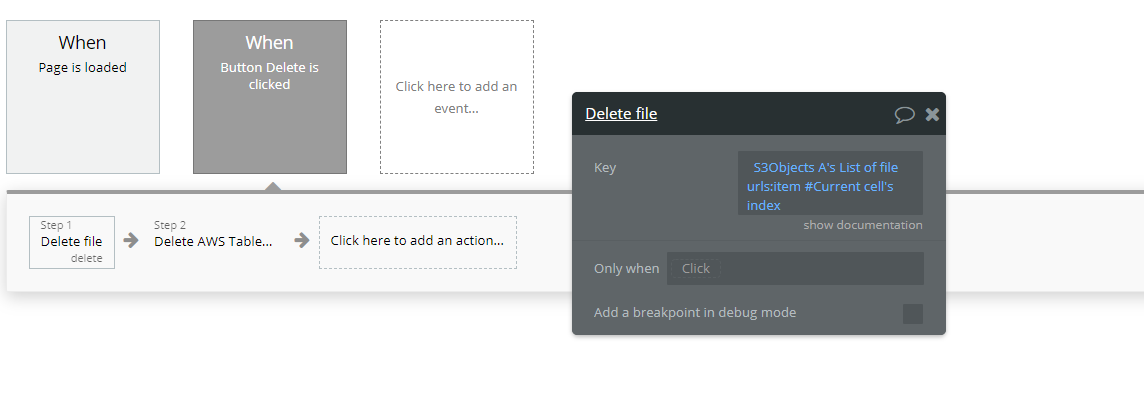This screenshot has width=1144, height=406.
Task: Click the arrow after Step 2 Delete AWS Table
Action: pyautogui.click(x=301, y=240)
